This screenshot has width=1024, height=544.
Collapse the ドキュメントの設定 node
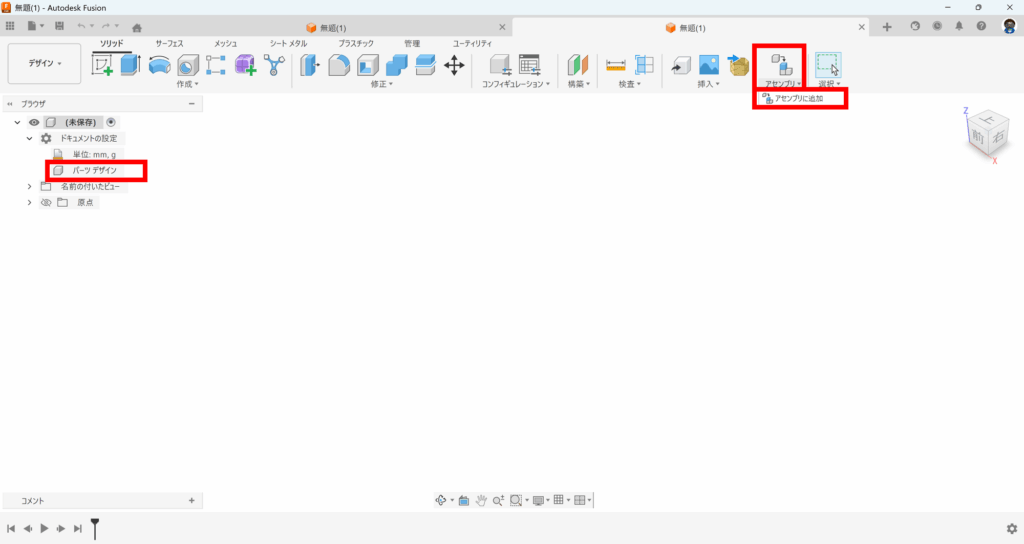[x=30, y=138]
